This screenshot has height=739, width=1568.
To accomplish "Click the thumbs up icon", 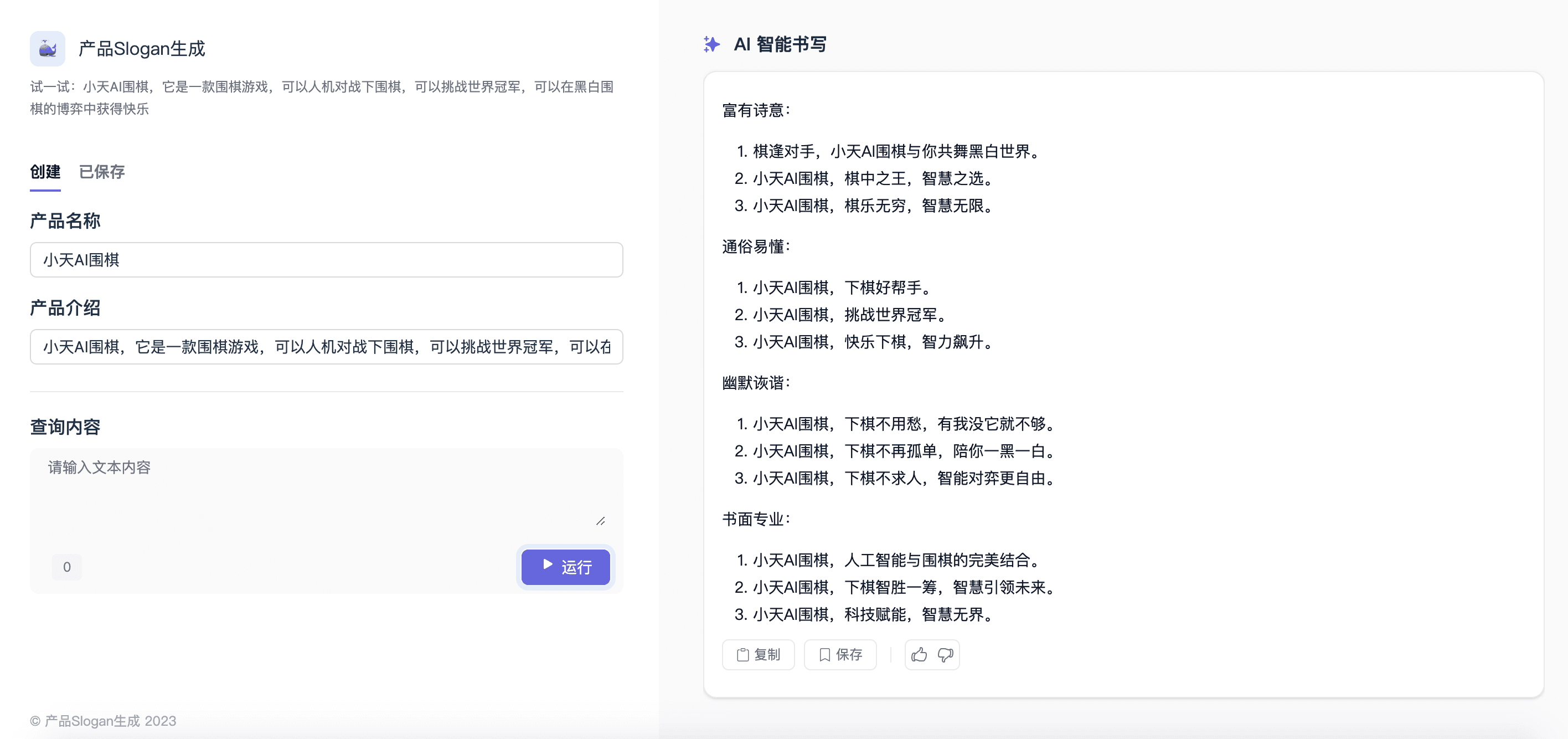I will (x=919, y=655).
